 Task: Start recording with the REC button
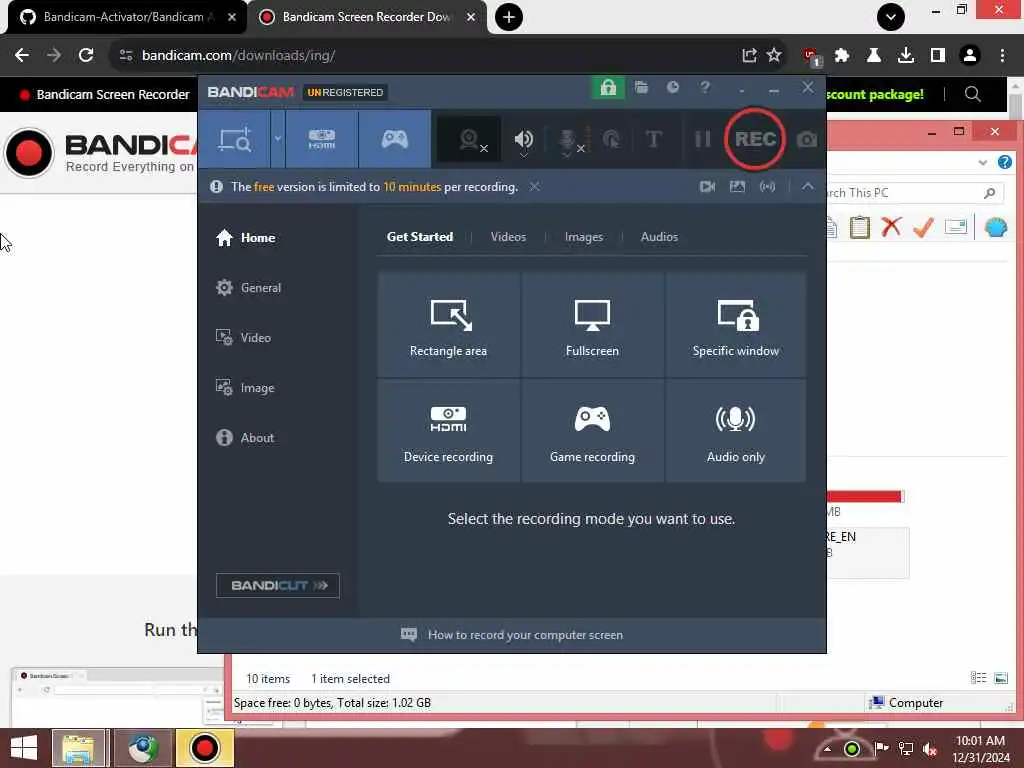[x=755, y=139]
